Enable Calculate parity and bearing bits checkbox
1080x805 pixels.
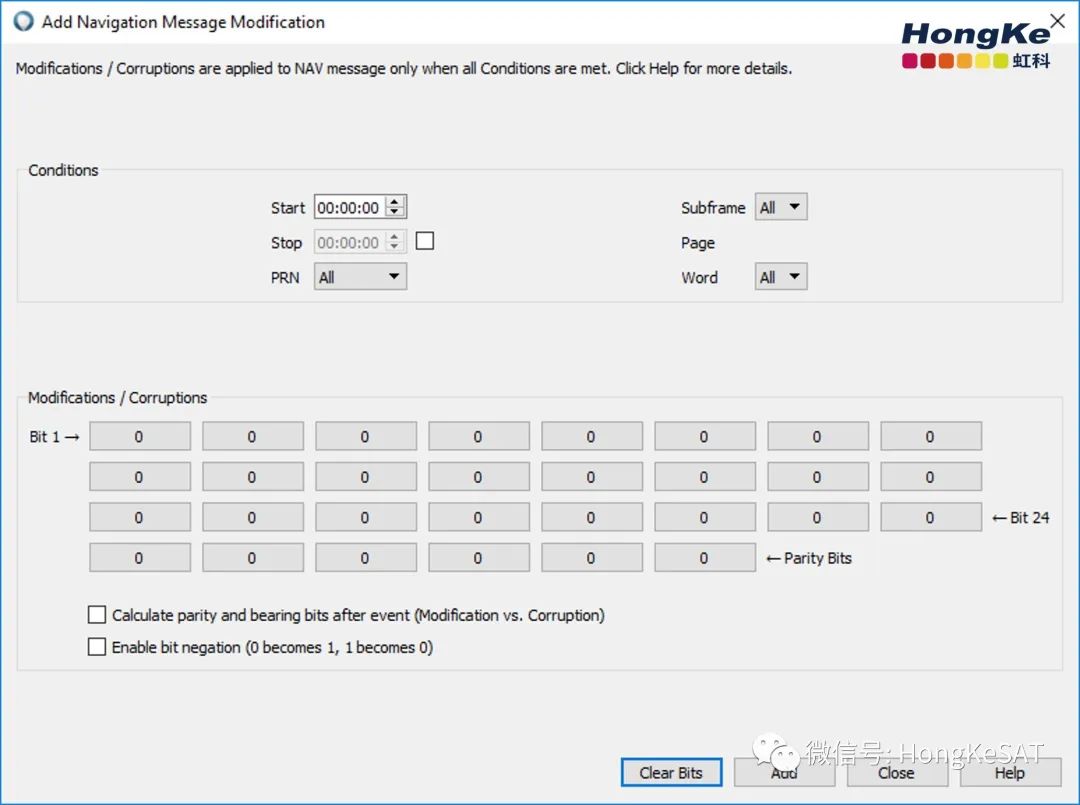(x=97, y=614)
